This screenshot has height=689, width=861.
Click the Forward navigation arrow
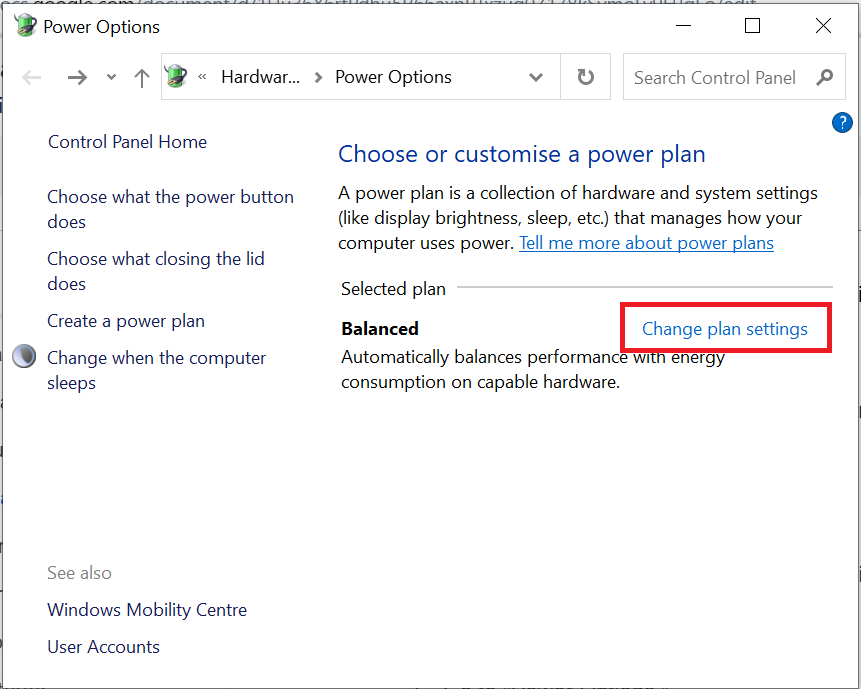pyautogui.click(x=77, y=78)
